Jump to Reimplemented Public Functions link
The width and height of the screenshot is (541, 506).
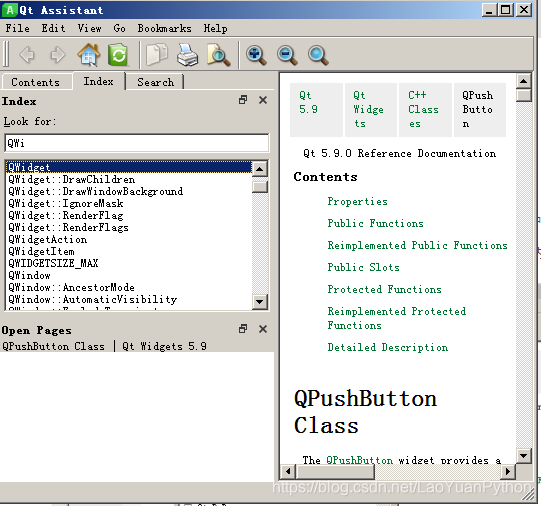417,245
